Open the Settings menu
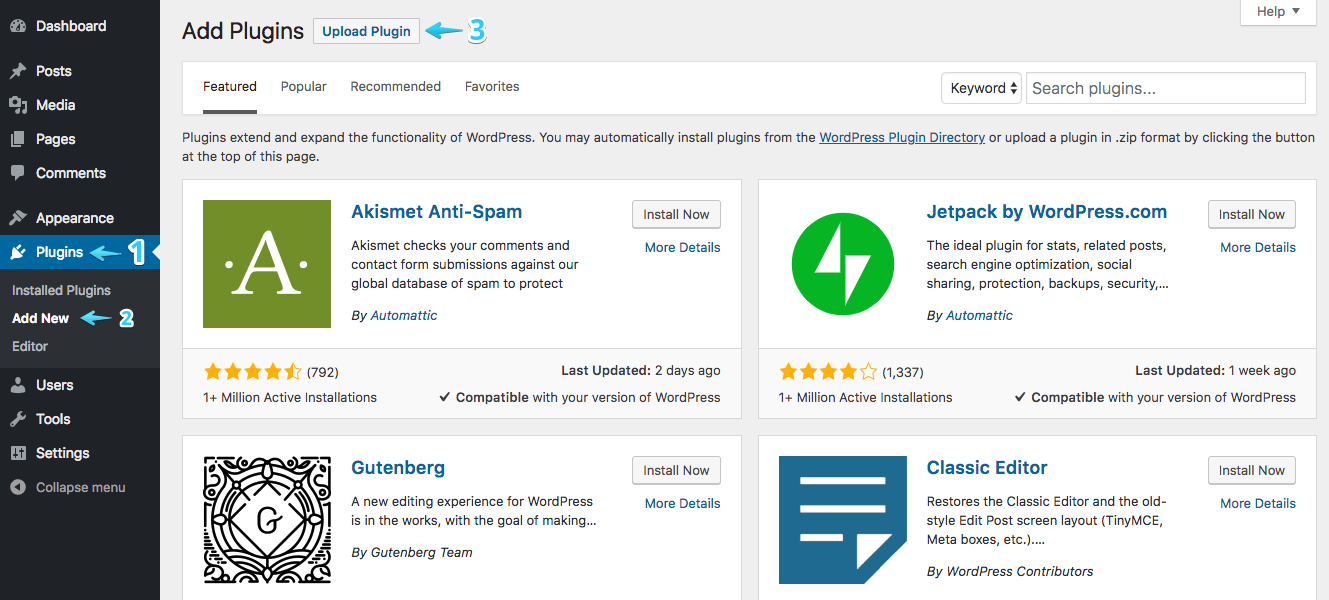 click(63, 453)
